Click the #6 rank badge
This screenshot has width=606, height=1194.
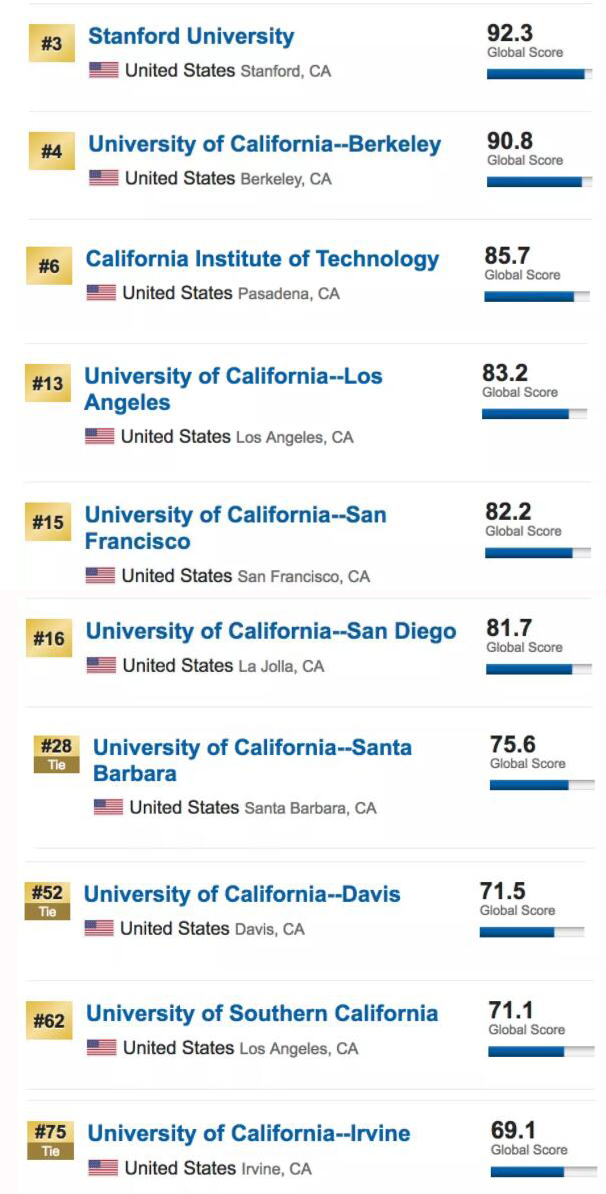(48, 267)
